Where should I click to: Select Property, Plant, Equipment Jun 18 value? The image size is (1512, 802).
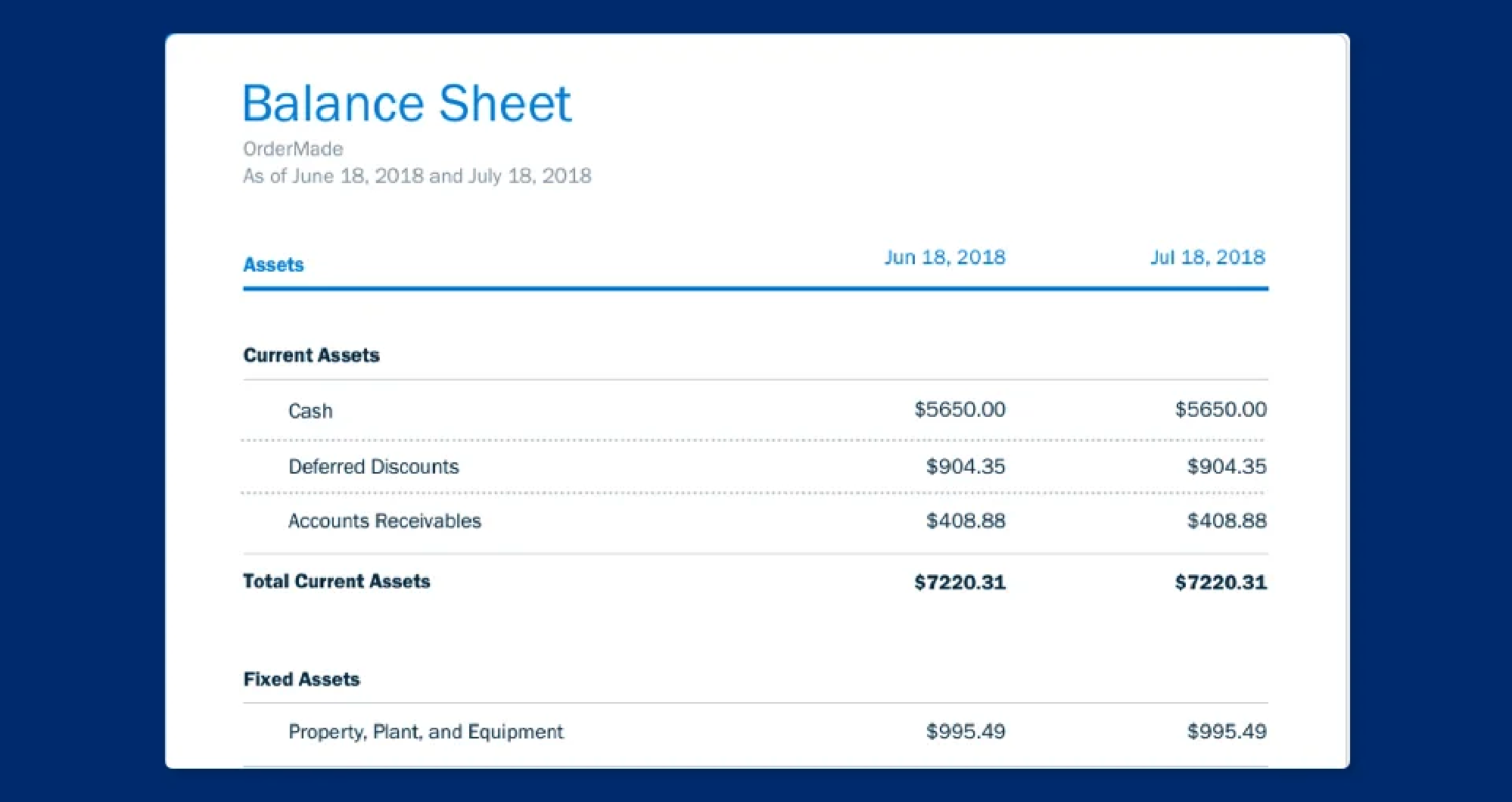[966, 732]
